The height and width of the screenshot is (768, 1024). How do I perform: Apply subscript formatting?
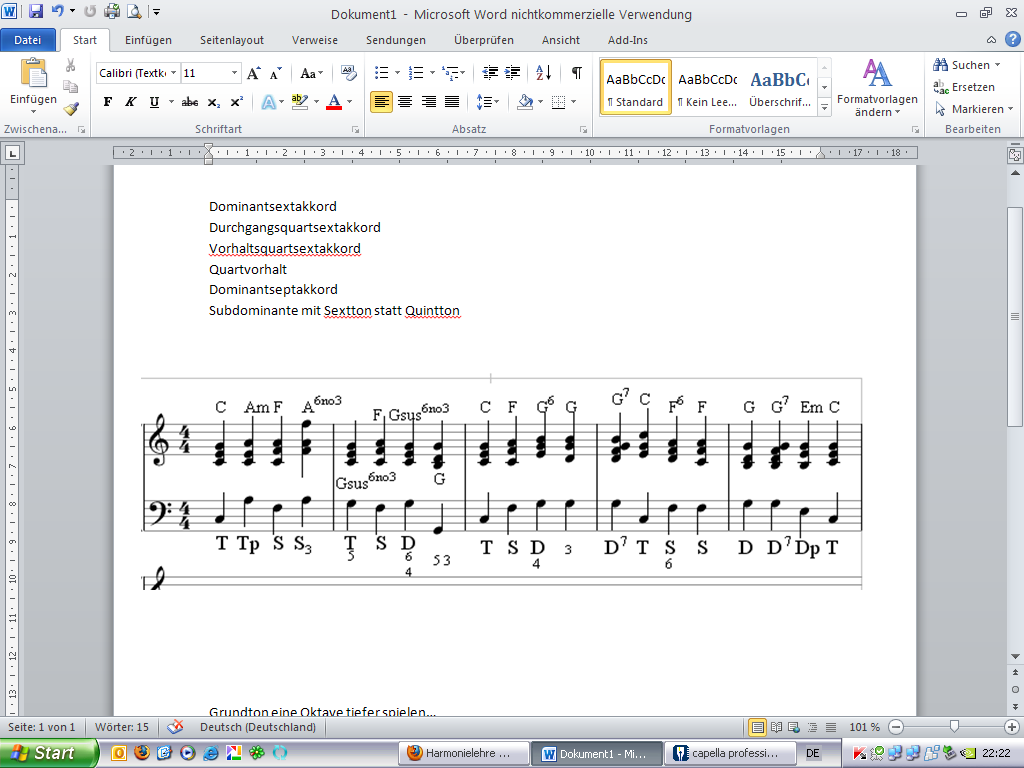[214, 102]
